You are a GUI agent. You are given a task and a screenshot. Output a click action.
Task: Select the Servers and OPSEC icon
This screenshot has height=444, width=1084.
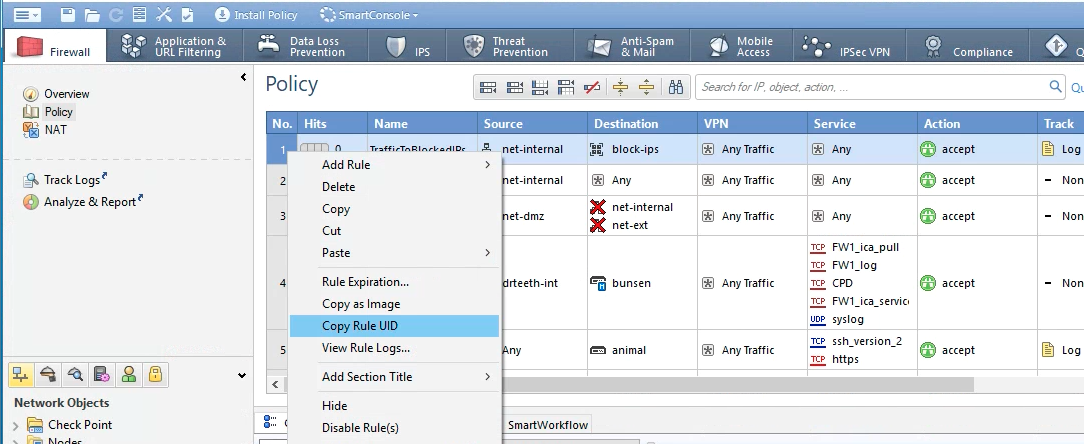click(x=102, y=374)
